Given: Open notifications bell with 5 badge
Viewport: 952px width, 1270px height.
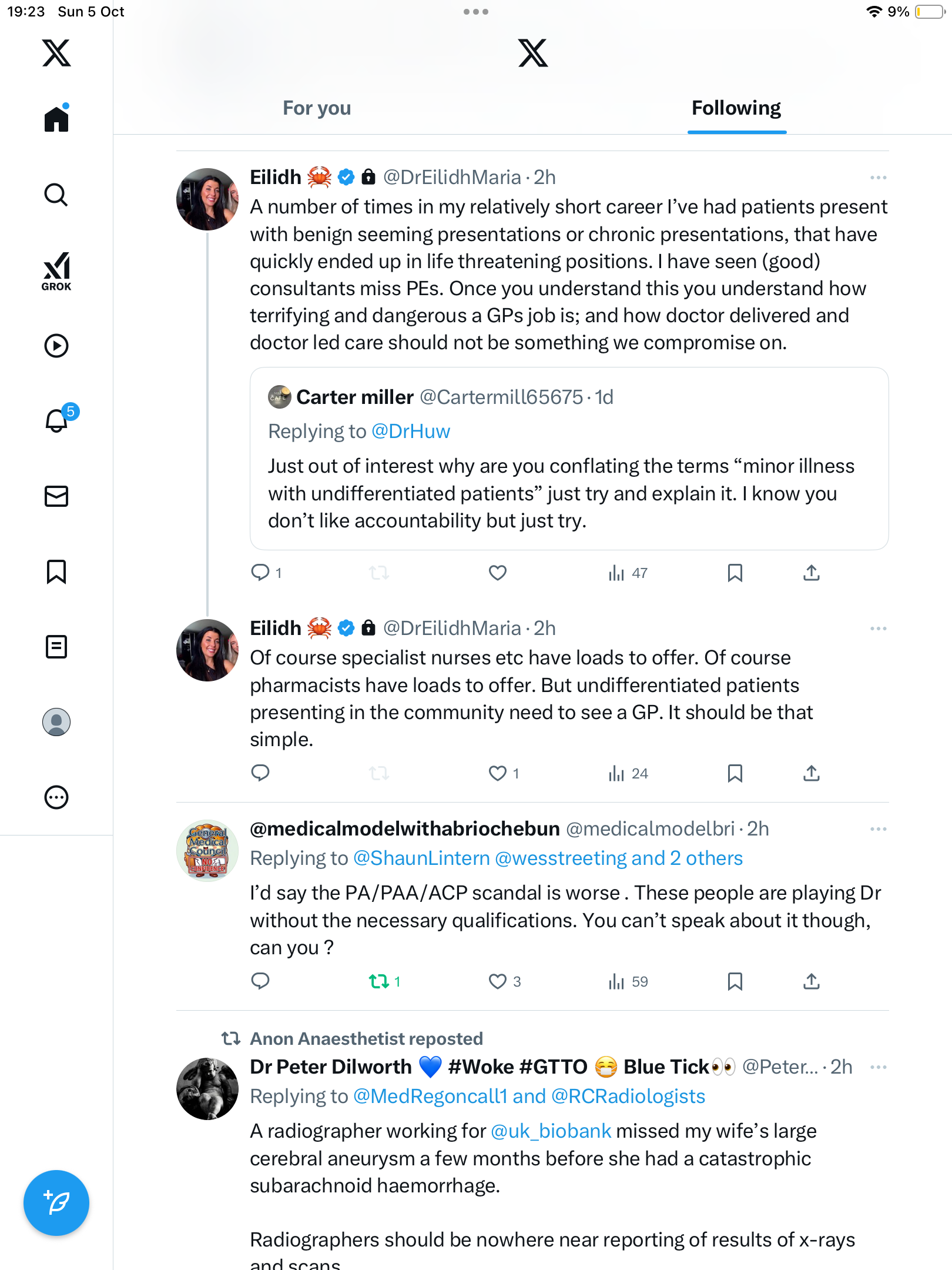Looking at the screenshot, I should click(58, 420).
